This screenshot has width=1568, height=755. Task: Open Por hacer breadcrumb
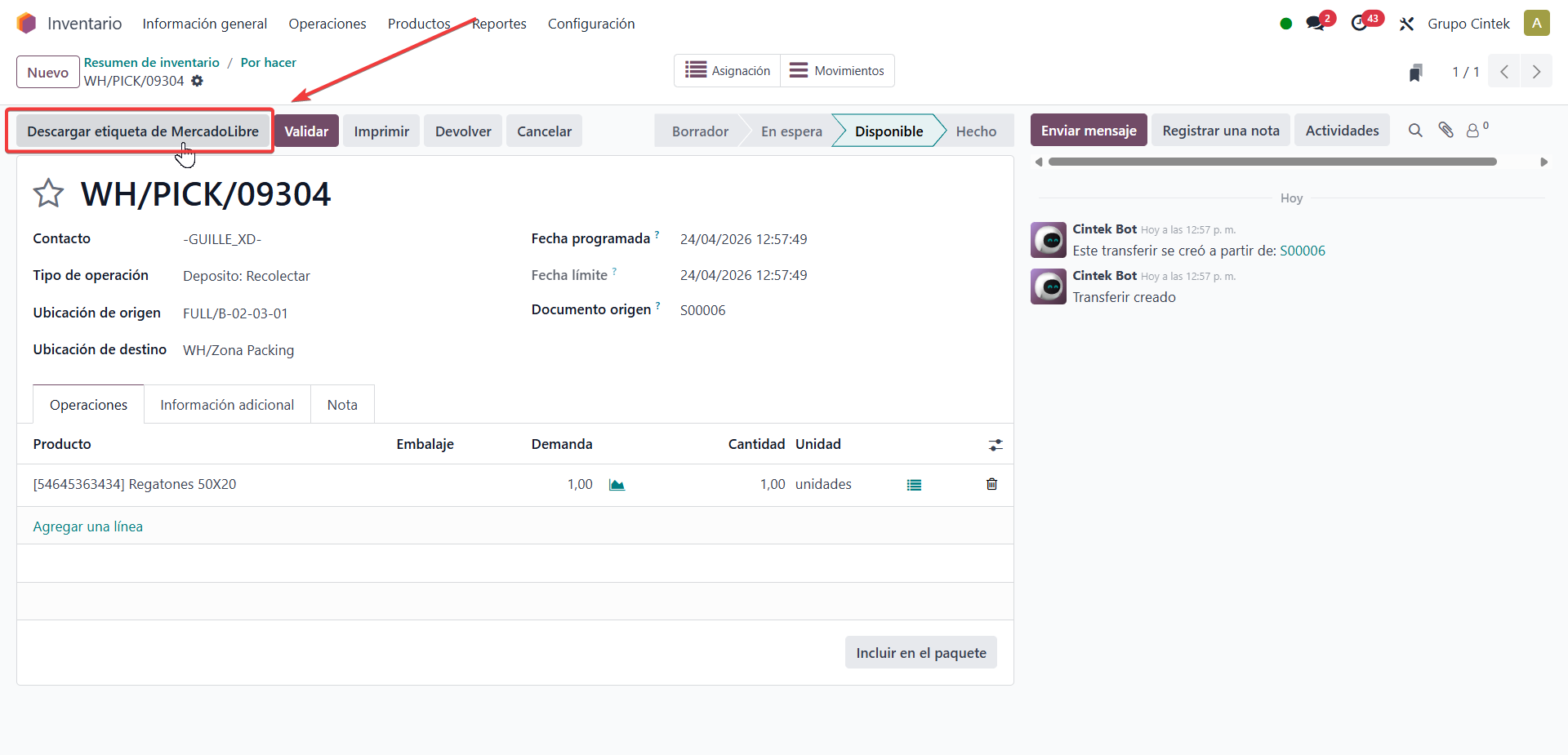pos(268,62)
